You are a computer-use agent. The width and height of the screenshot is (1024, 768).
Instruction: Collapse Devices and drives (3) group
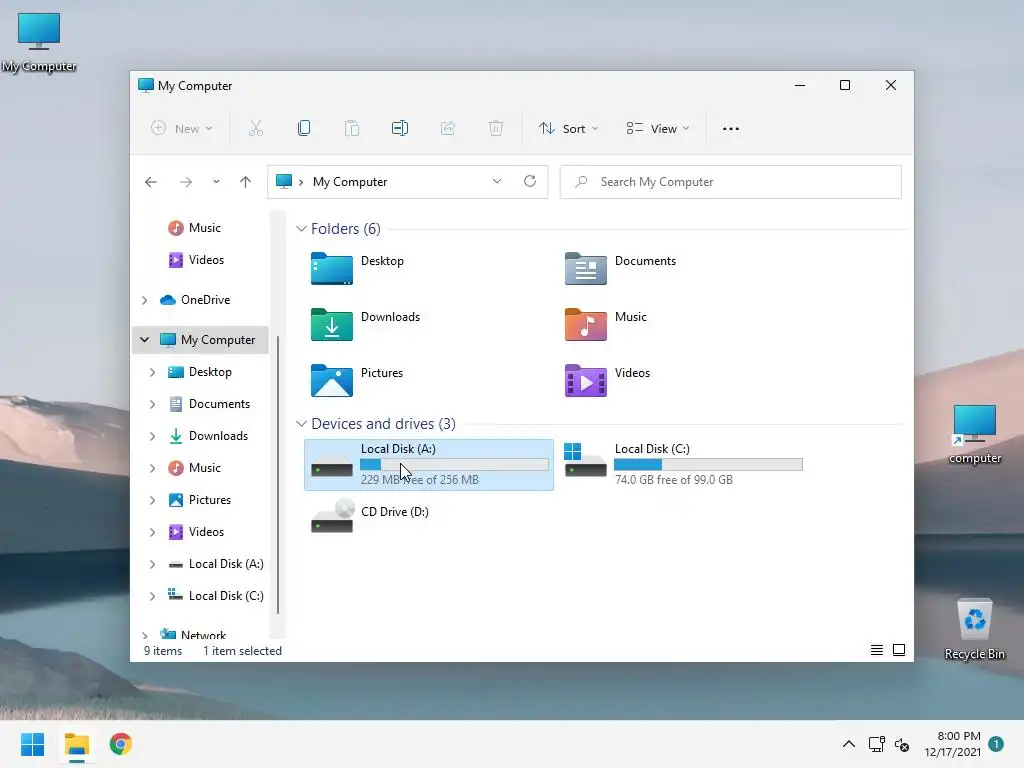pos(301,424)
